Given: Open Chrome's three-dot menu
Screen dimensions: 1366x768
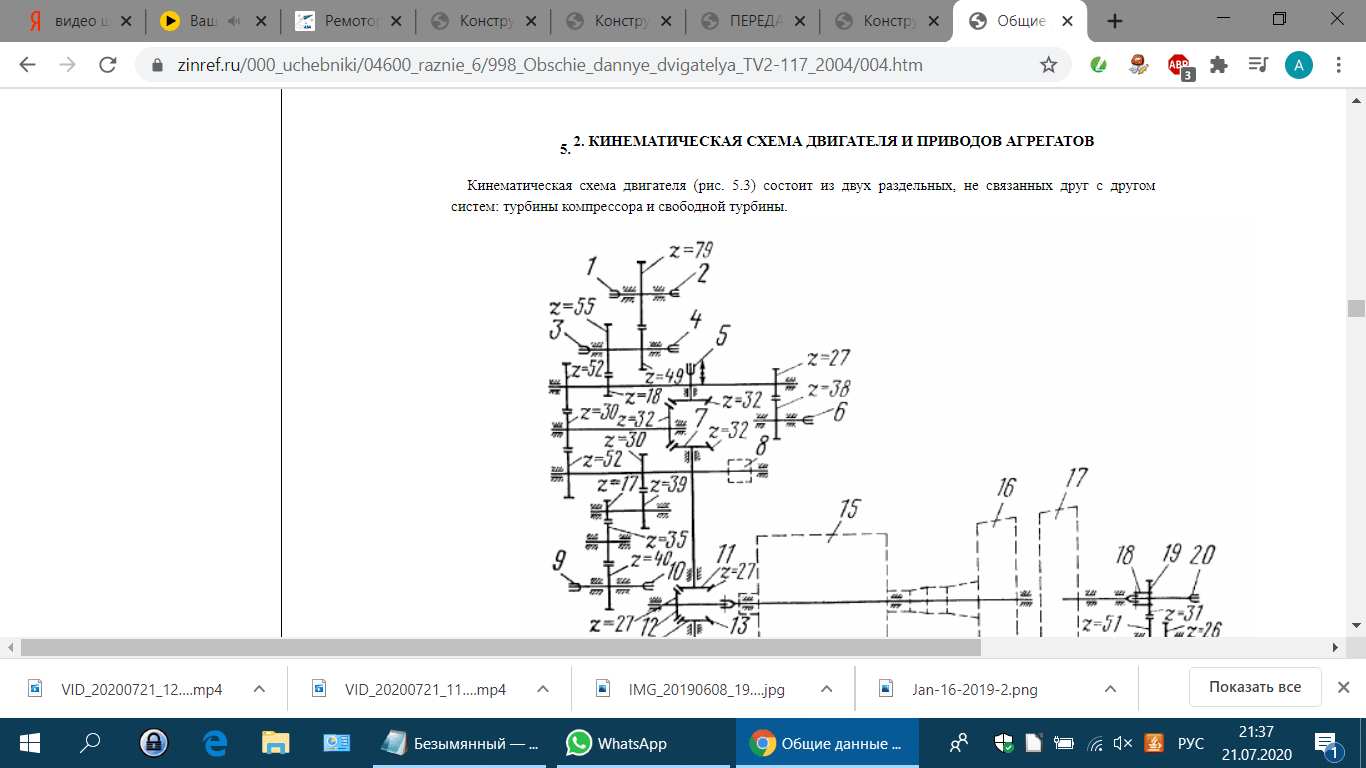Looking at the screenshot, I should (1339, 65).
